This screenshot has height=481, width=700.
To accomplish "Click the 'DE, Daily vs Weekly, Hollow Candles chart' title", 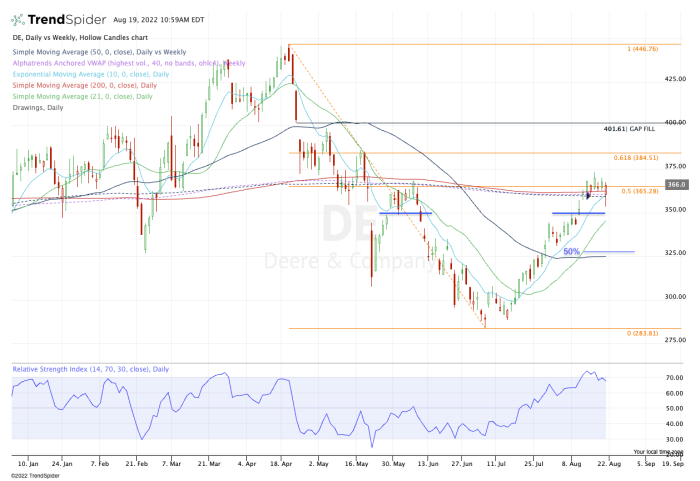I will pyautogui.click(x=80, y=38).
